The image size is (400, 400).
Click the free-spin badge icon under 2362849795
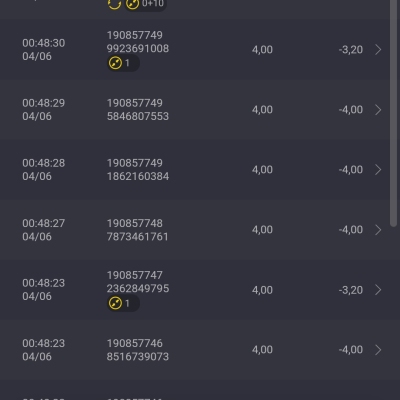tap(115, 303)
